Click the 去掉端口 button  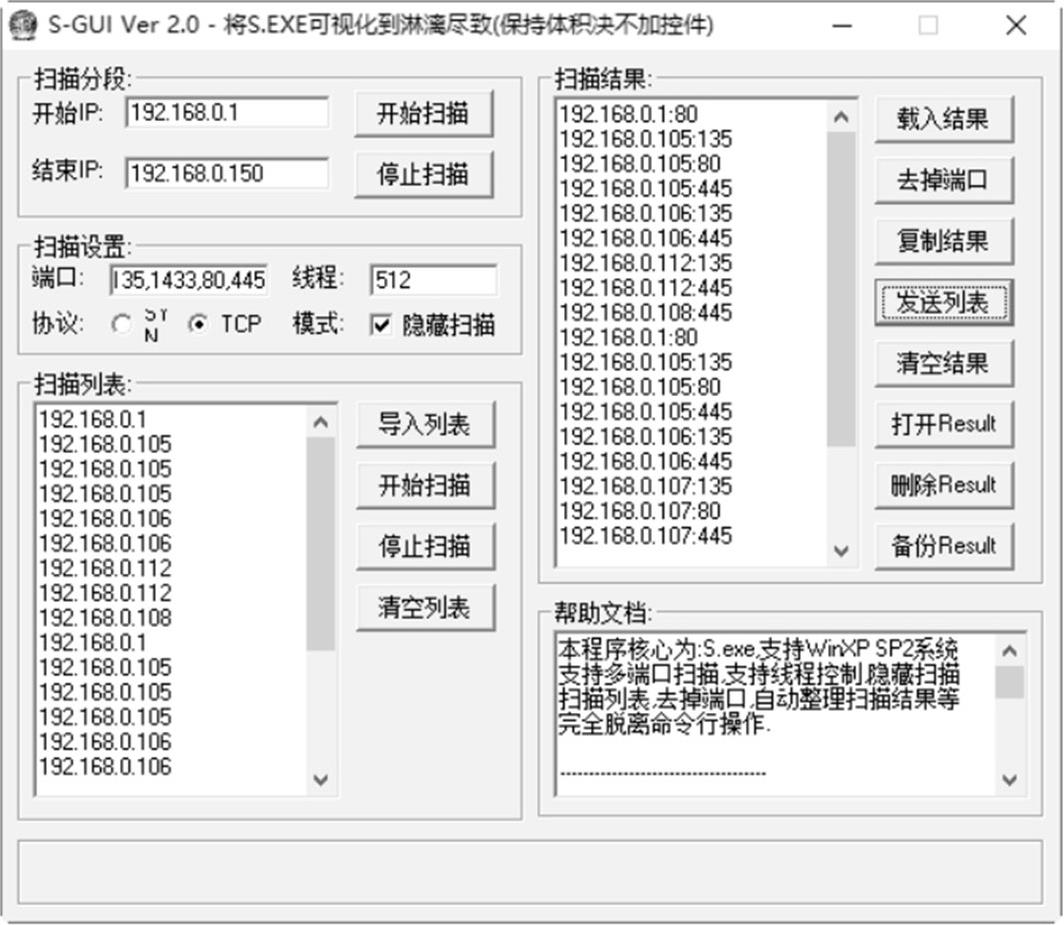point(944,180)
